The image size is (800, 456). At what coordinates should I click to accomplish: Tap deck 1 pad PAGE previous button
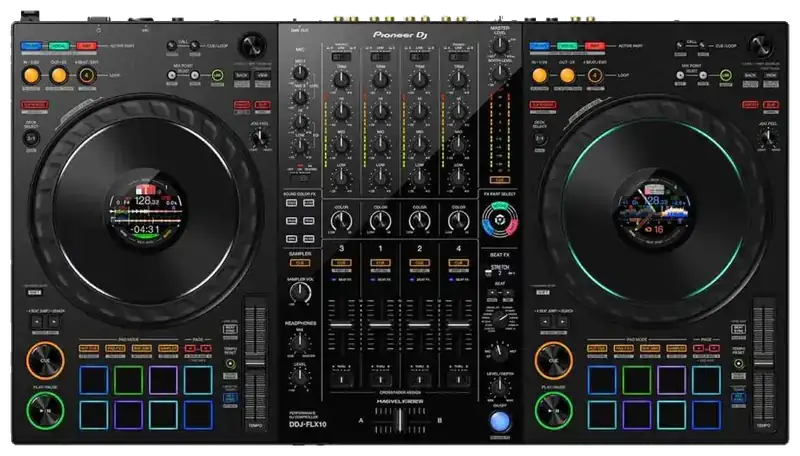pos(190,348)
